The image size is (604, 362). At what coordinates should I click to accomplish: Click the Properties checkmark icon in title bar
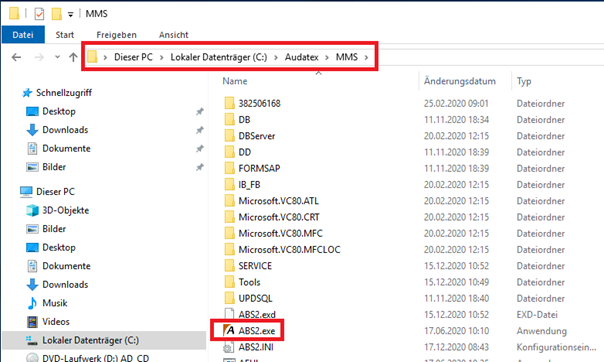click(39, 14)
